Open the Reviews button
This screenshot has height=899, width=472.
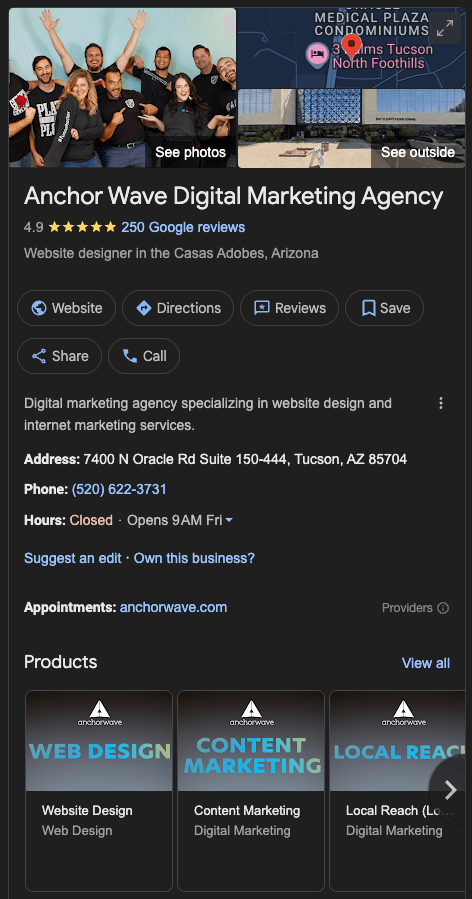[289, 308]
